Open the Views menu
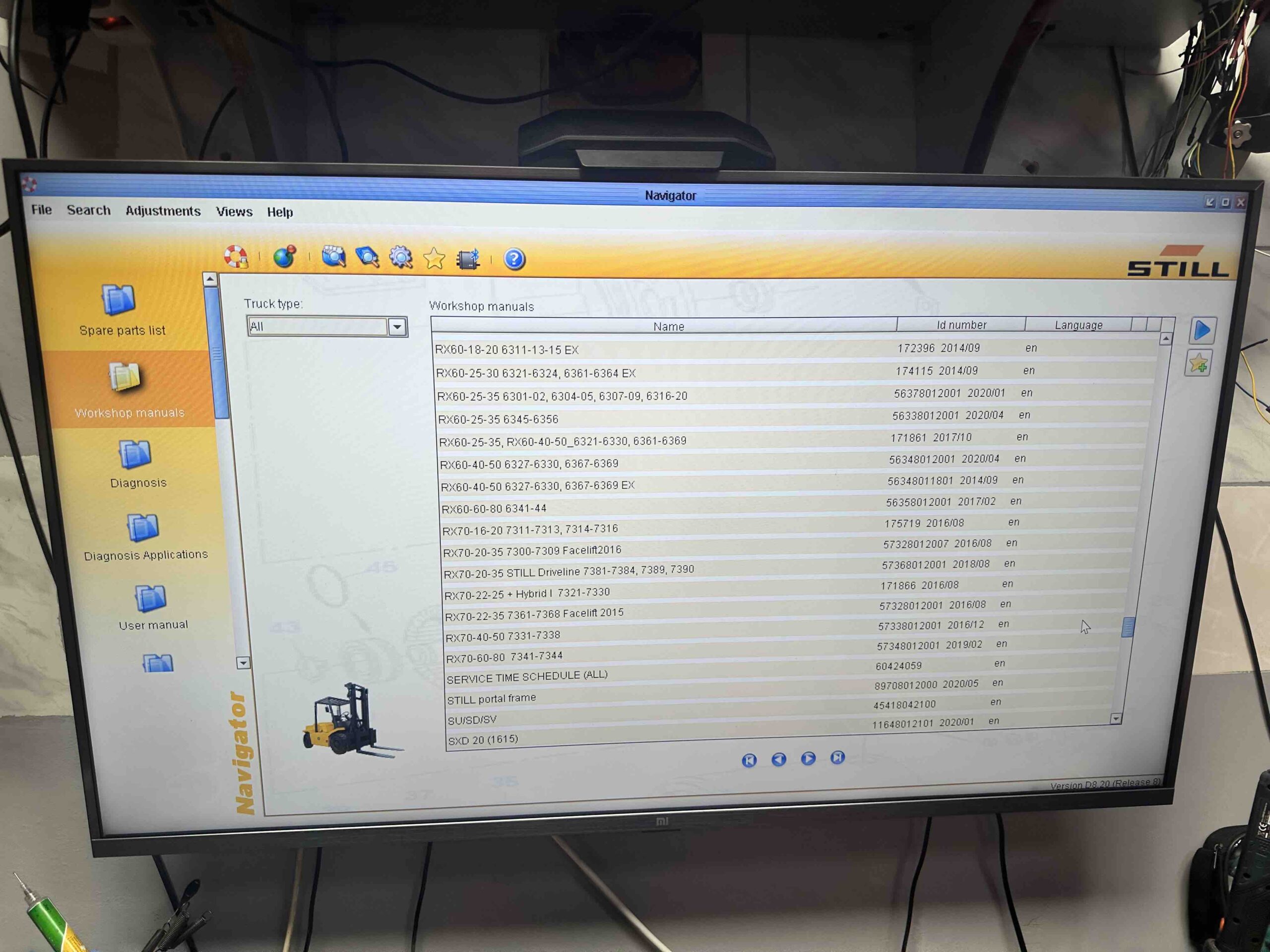Viewport: 1270px width, 952px height. tap(234, 212)
